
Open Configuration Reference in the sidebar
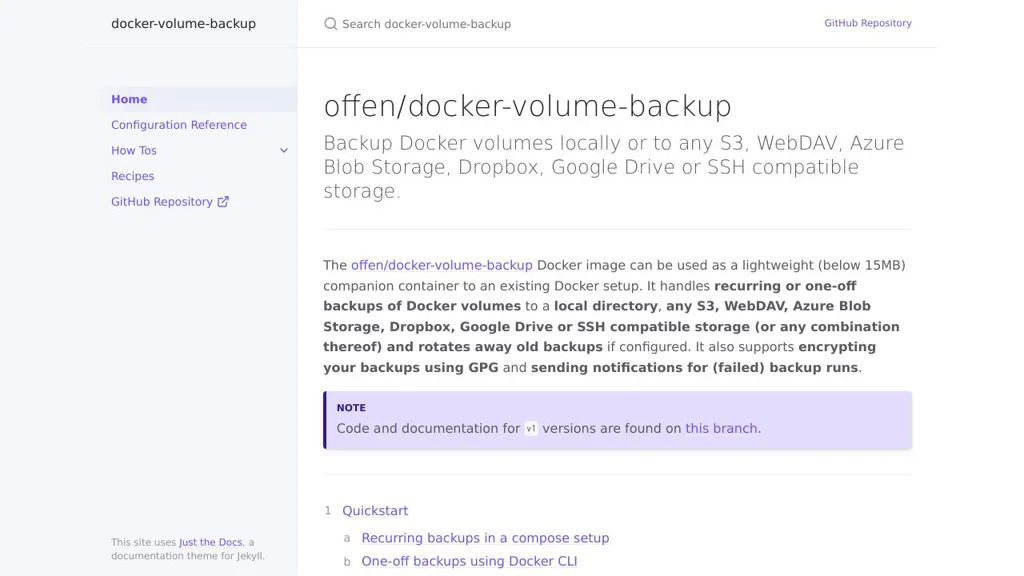(179, 125)
